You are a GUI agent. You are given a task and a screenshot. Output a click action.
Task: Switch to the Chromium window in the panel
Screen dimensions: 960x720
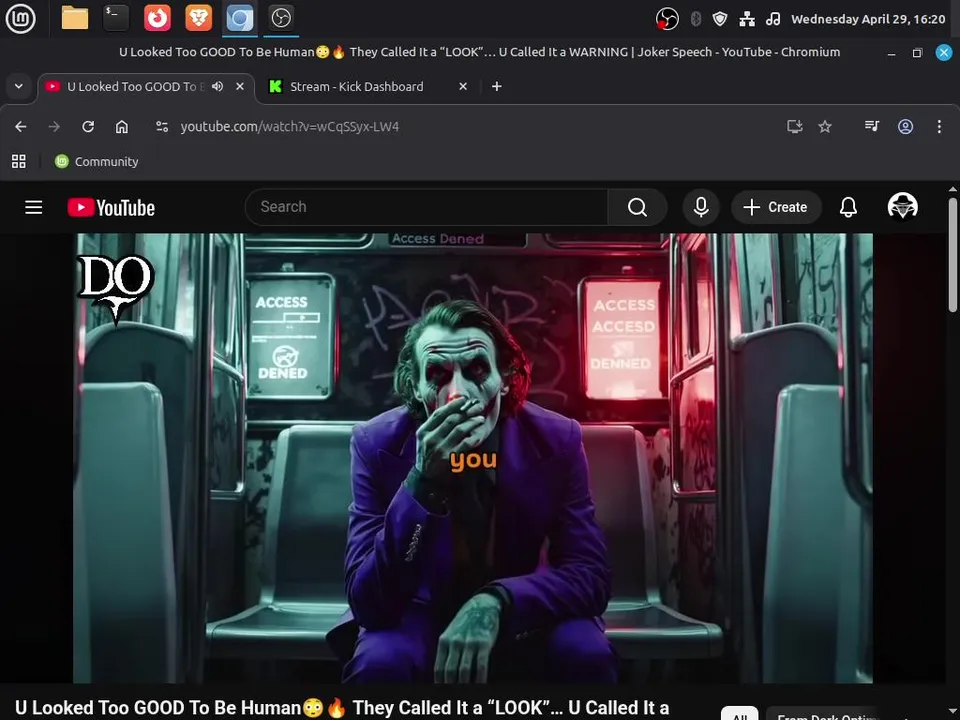coord(239,18)
